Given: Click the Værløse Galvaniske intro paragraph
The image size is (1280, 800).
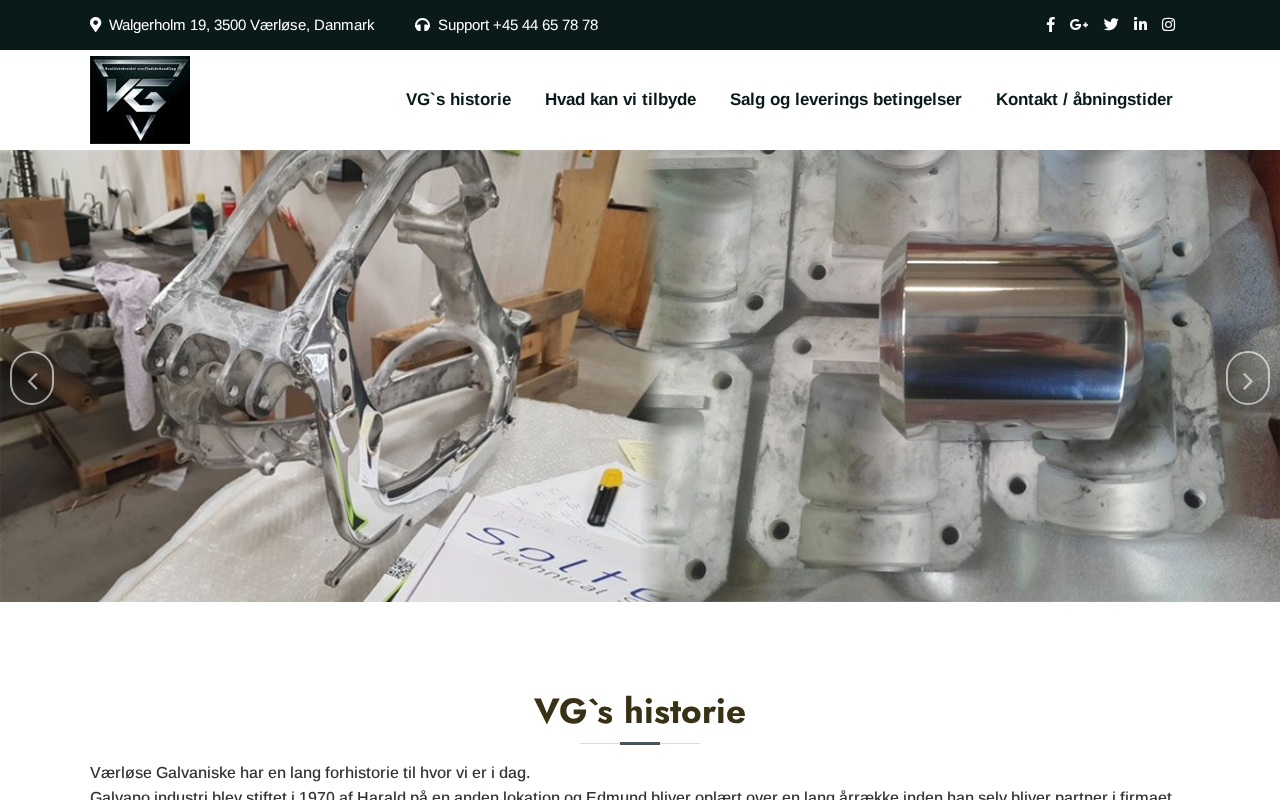Looking at the screenshot, I should [x=310, y=773].
